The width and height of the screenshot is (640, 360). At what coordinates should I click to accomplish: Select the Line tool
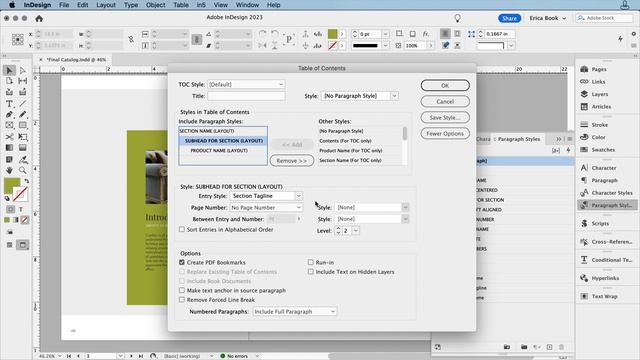[x=23, y=104]
